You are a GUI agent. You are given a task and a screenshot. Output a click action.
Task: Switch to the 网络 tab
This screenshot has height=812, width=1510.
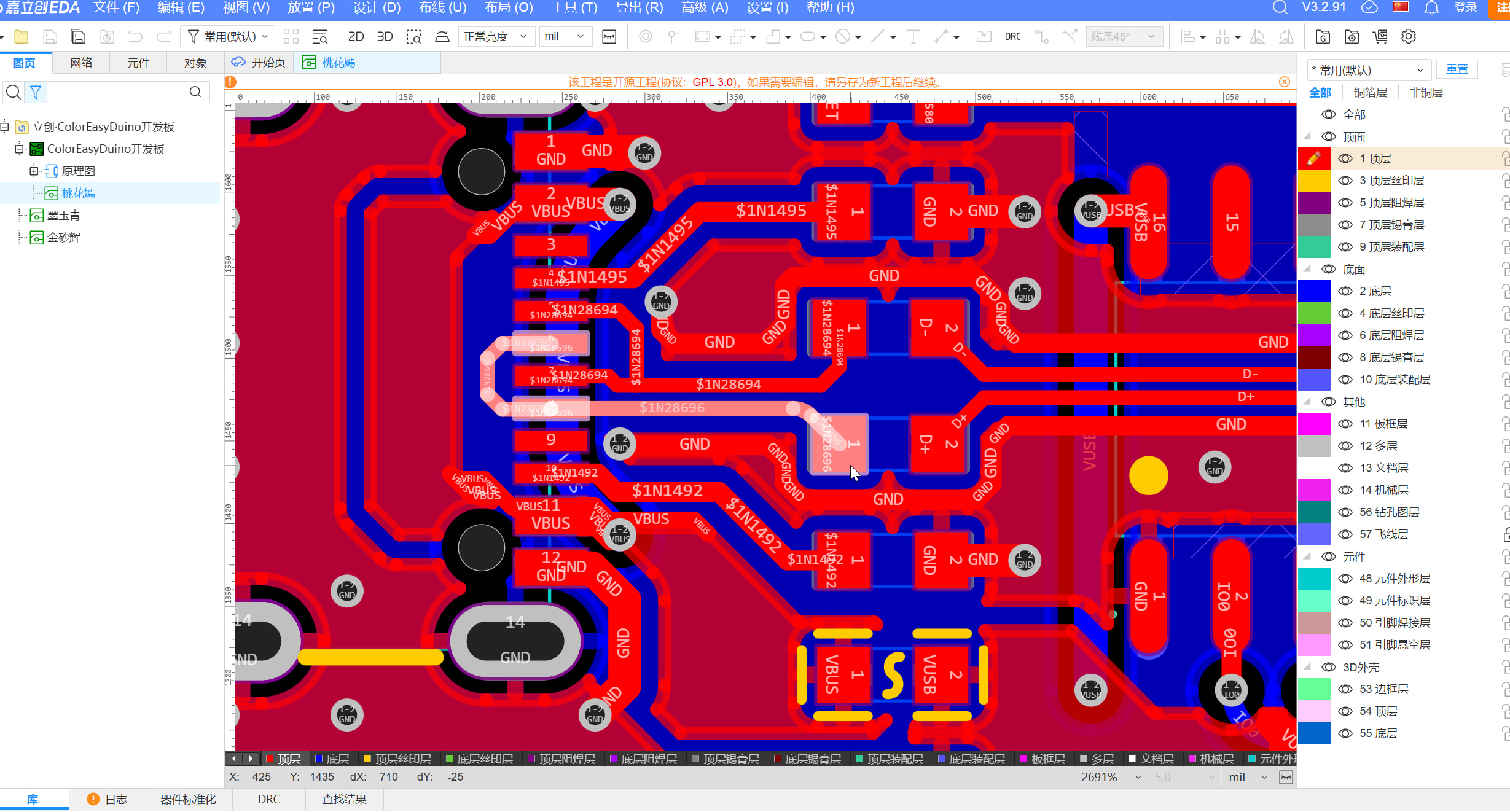coord(81,63)
